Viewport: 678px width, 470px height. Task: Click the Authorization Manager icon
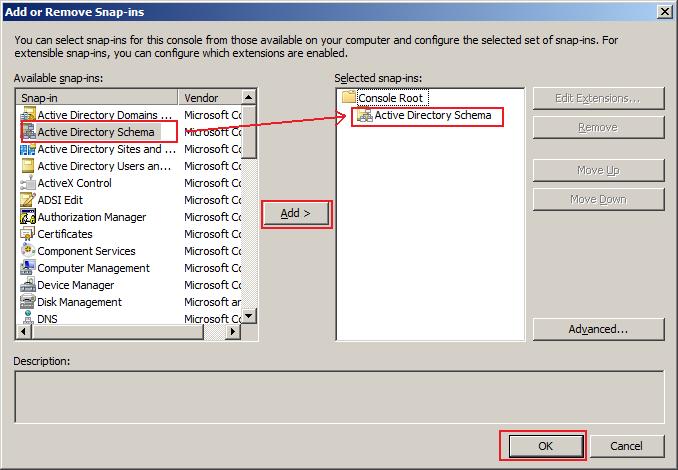(28, 217)
